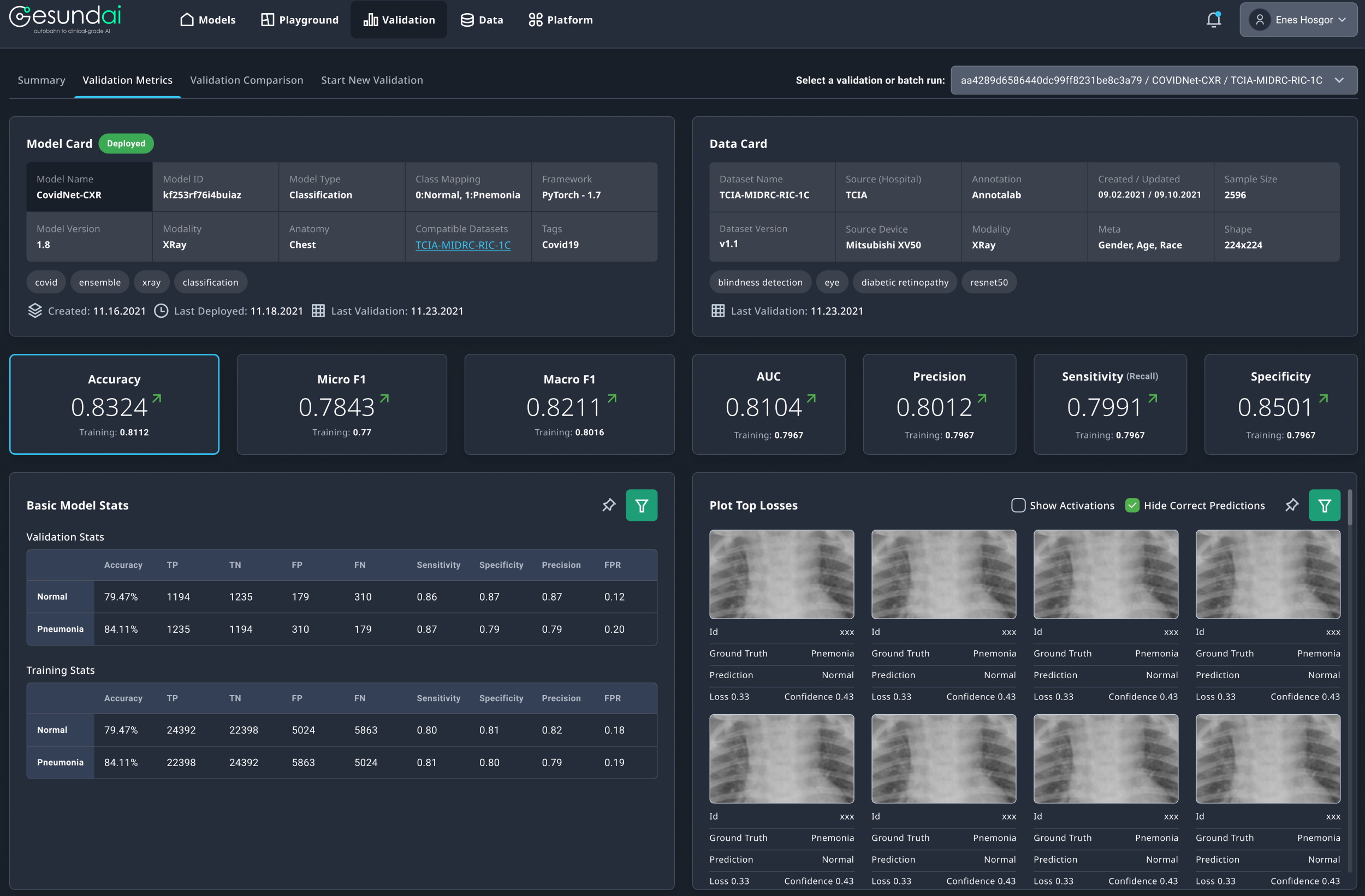The width and height of the screenshot is (1365, 896).
Task: Select the Accuracy metric card
Action: click(114, 405)
